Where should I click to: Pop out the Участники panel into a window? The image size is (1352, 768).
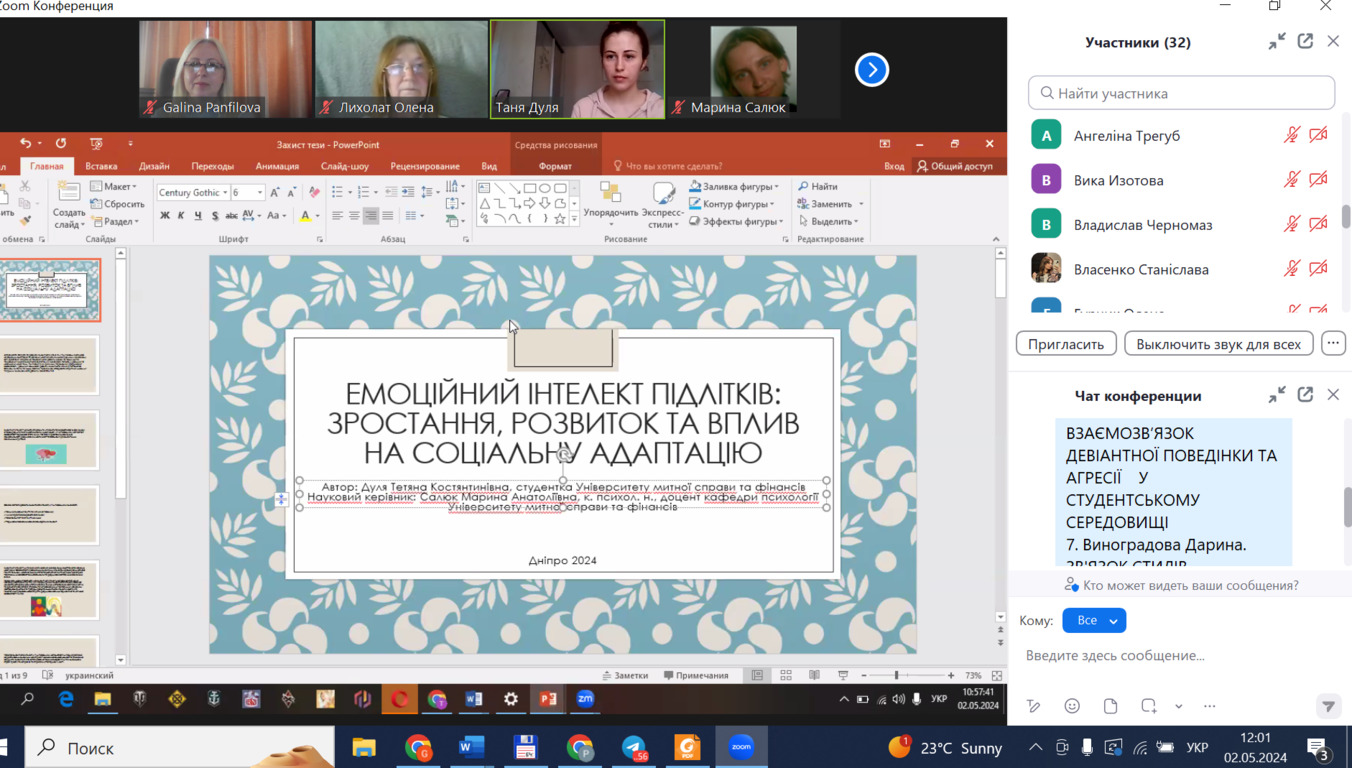click(x=1305, y=41)
